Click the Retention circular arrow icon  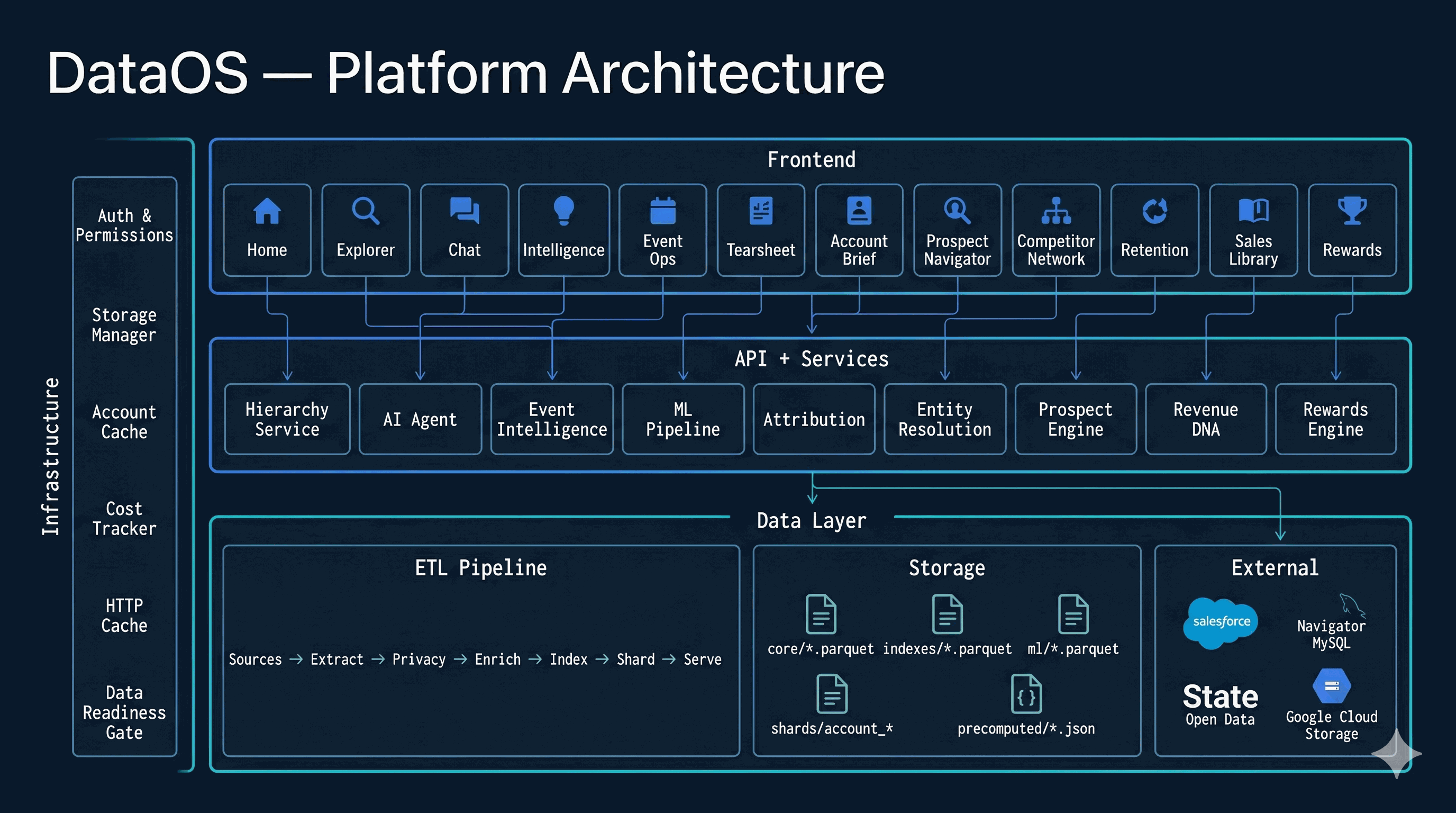point(1155,211)
